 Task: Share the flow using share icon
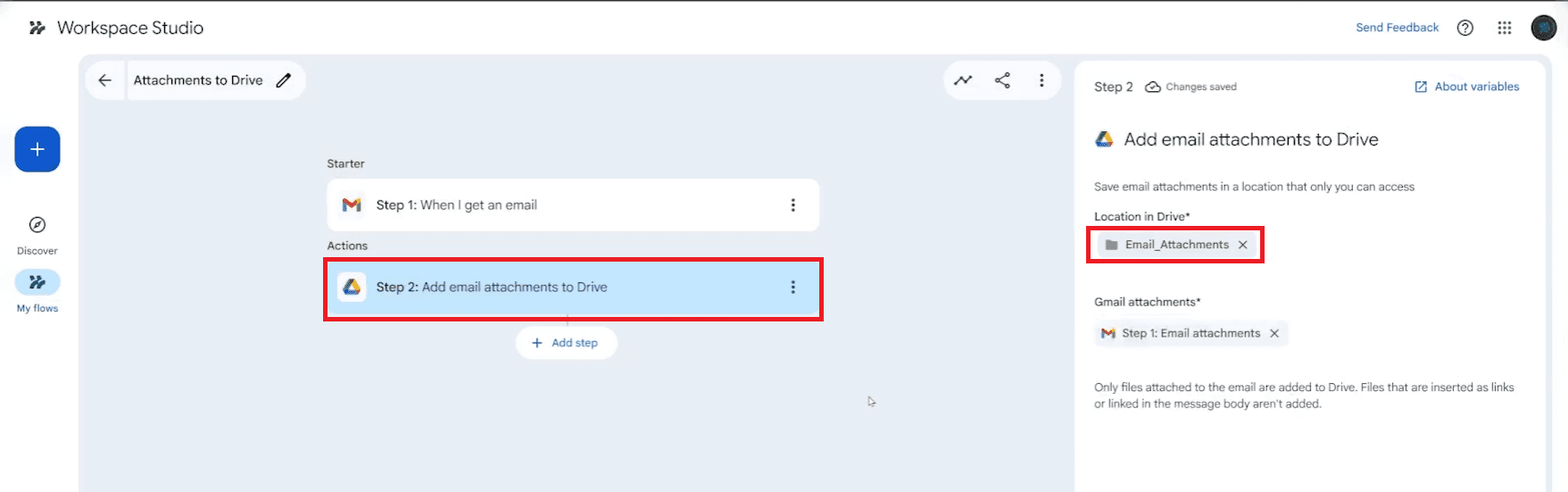(x=1002, y=80)
